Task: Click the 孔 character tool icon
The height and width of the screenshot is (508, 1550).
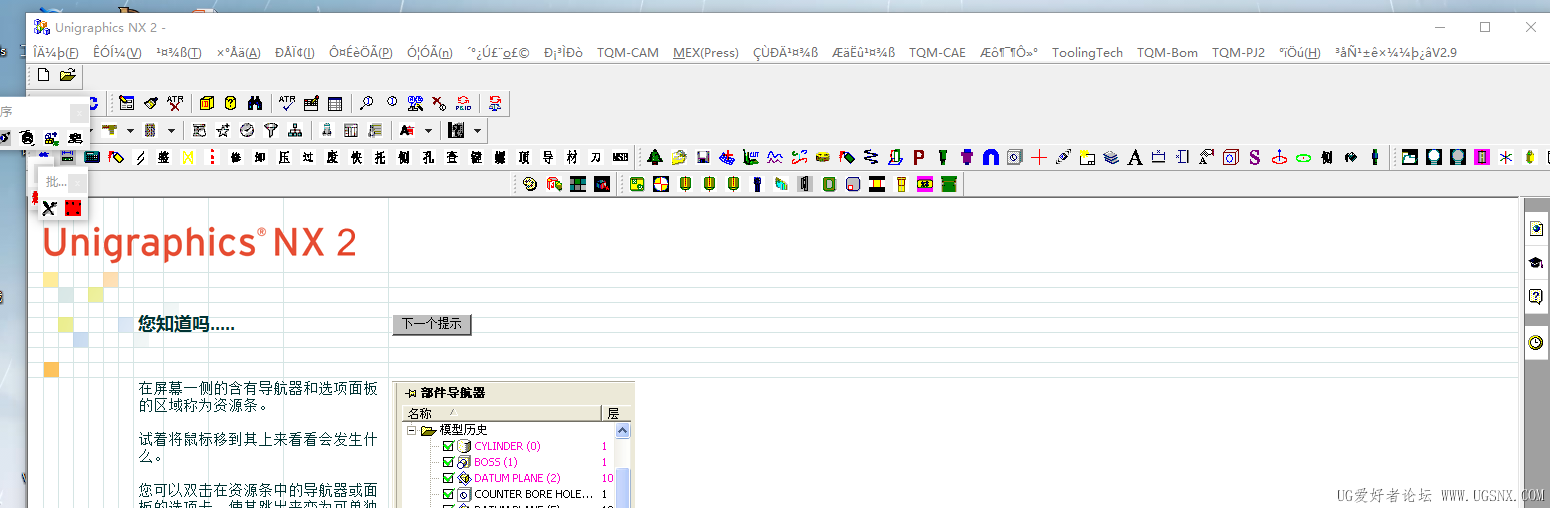Action: [428, 157]
